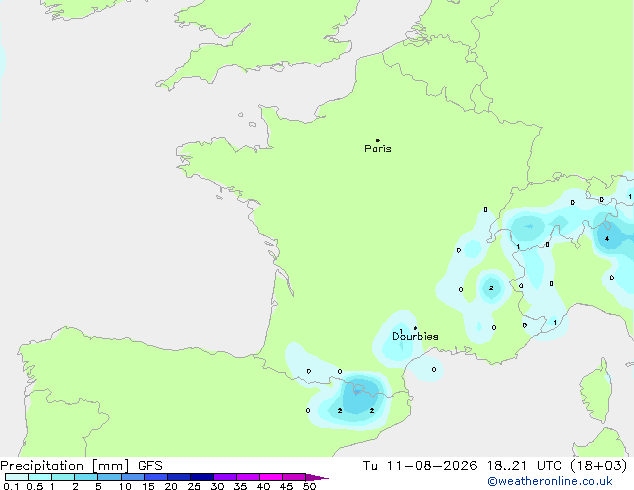Click the 'Precipitation [mm]' title text

click(x=65, y=466)
